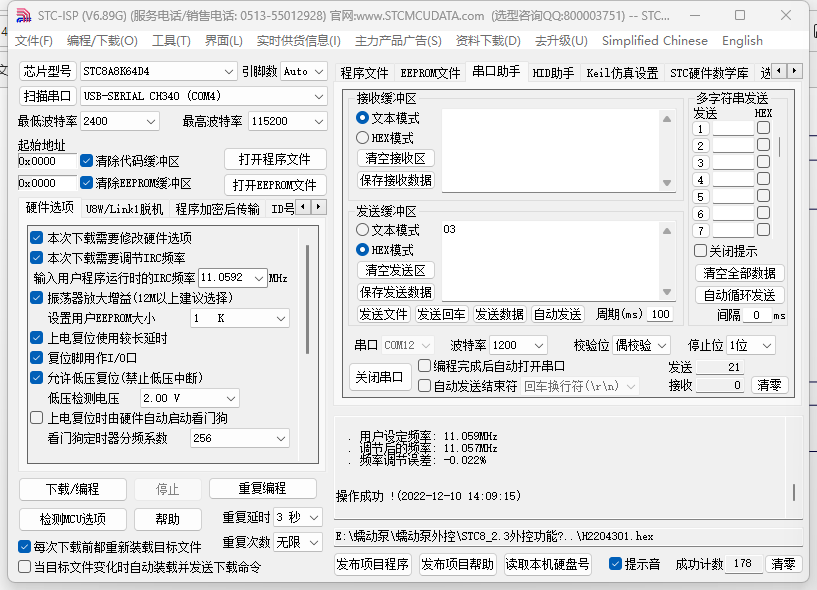Switch language to English
The image size is (817, 590).
pos(742,41)
